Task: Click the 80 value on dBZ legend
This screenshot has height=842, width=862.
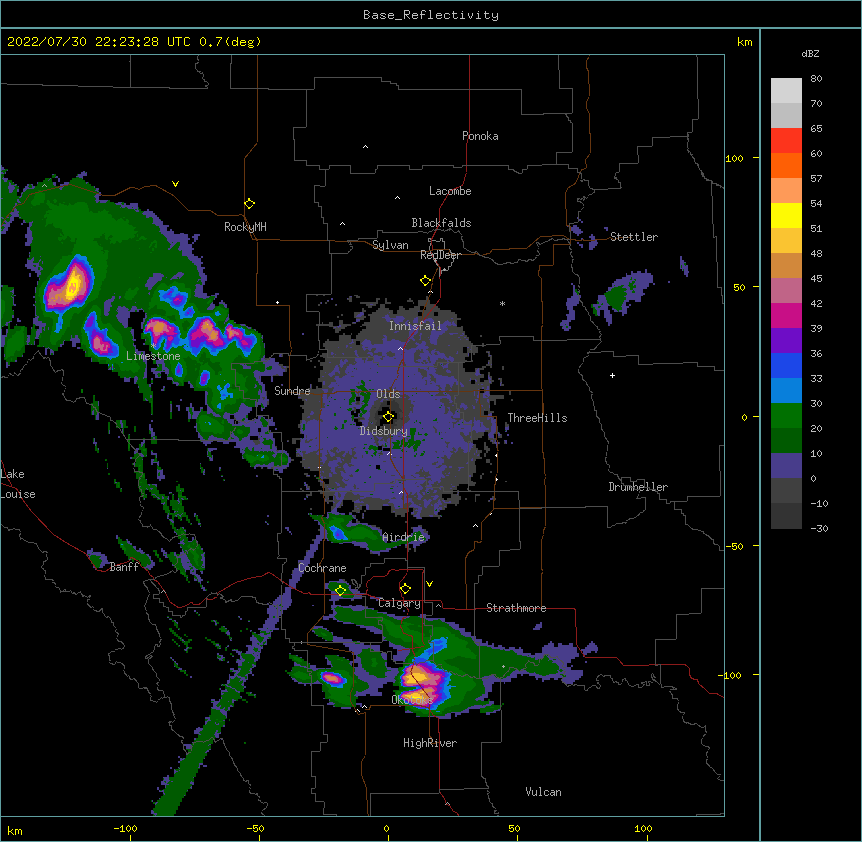Action: (816, 78)
